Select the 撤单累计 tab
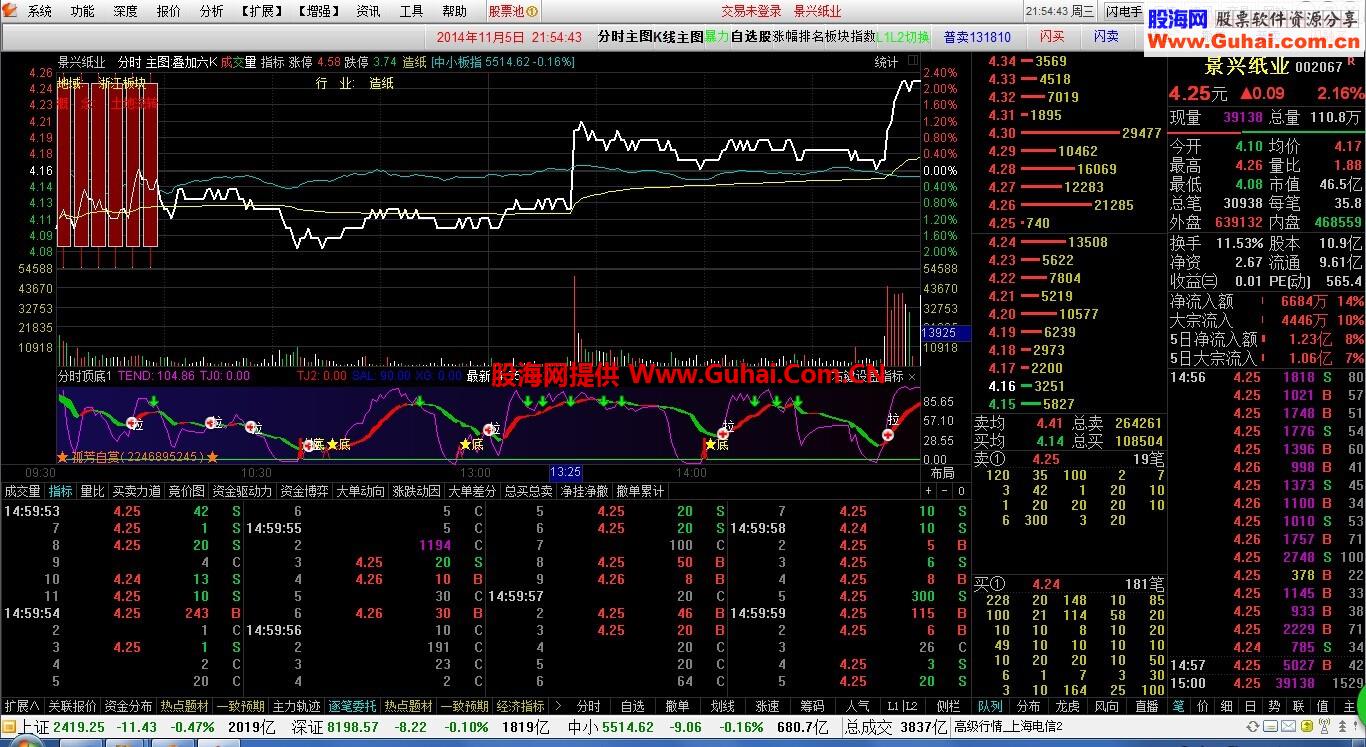 pyautogui.click(x=640, y=491)
